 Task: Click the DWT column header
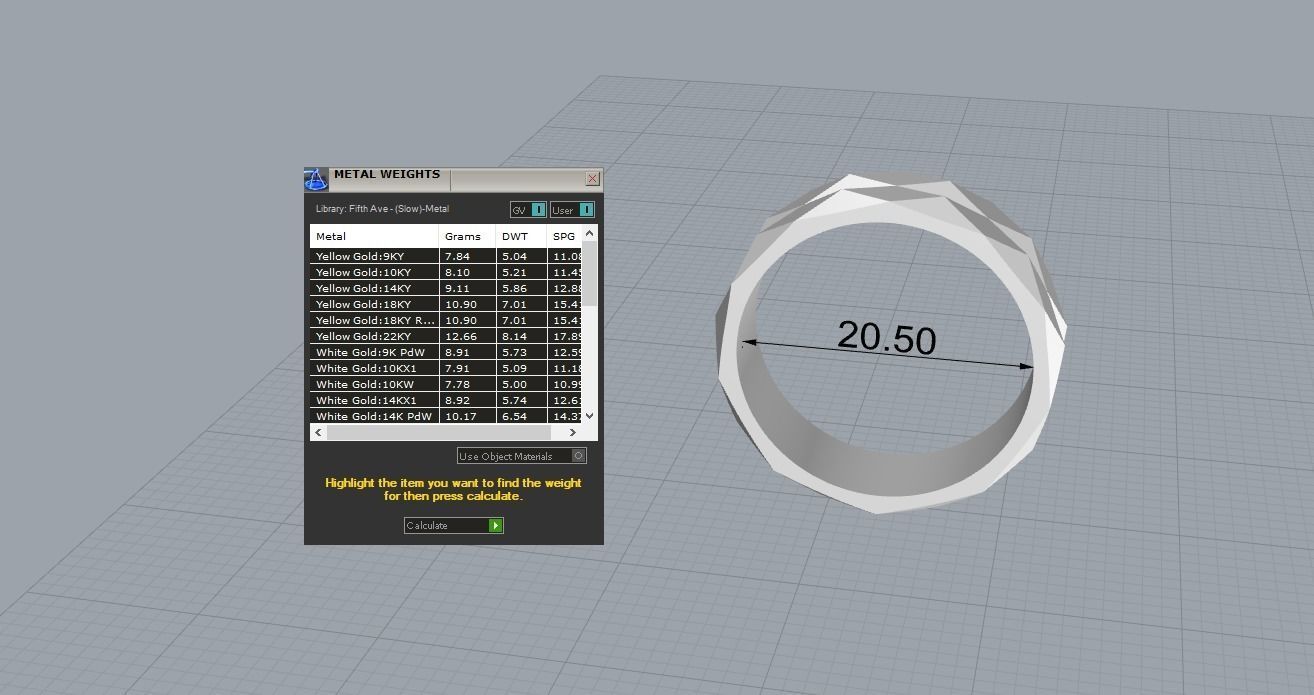[x=521, y=236]
